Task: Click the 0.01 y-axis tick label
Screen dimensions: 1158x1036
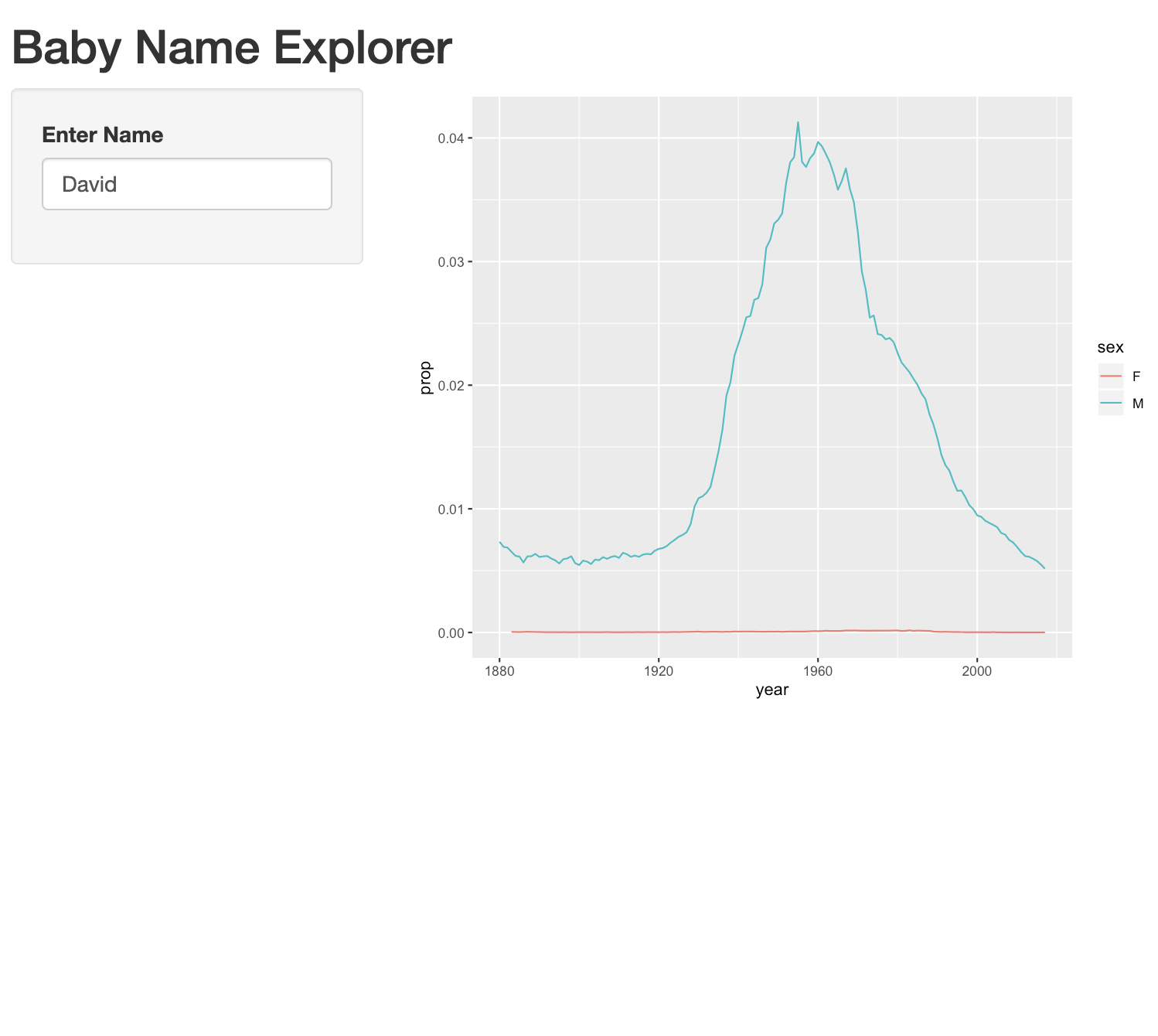Action: (451, 509)
